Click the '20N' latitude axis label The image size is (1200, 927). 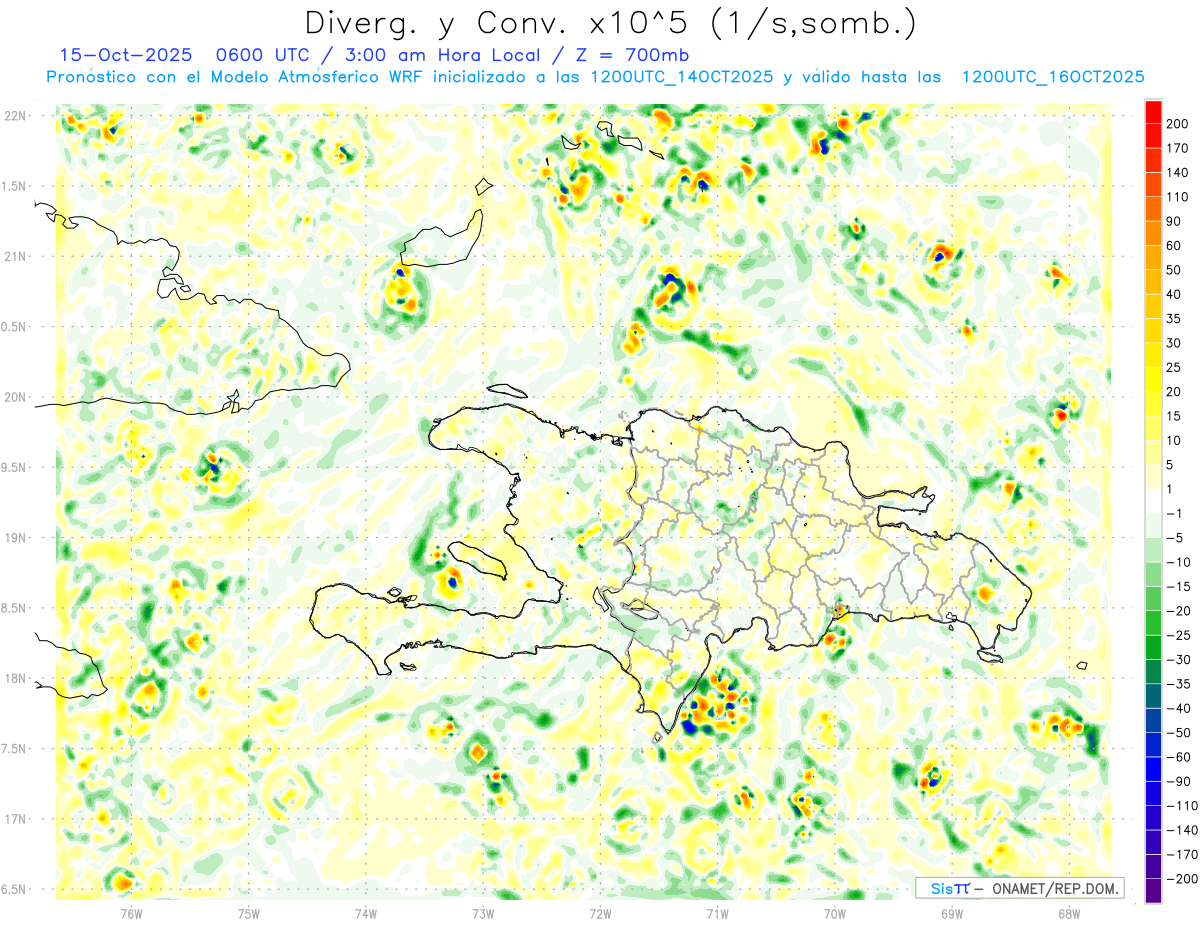click(x=15, y=397)
